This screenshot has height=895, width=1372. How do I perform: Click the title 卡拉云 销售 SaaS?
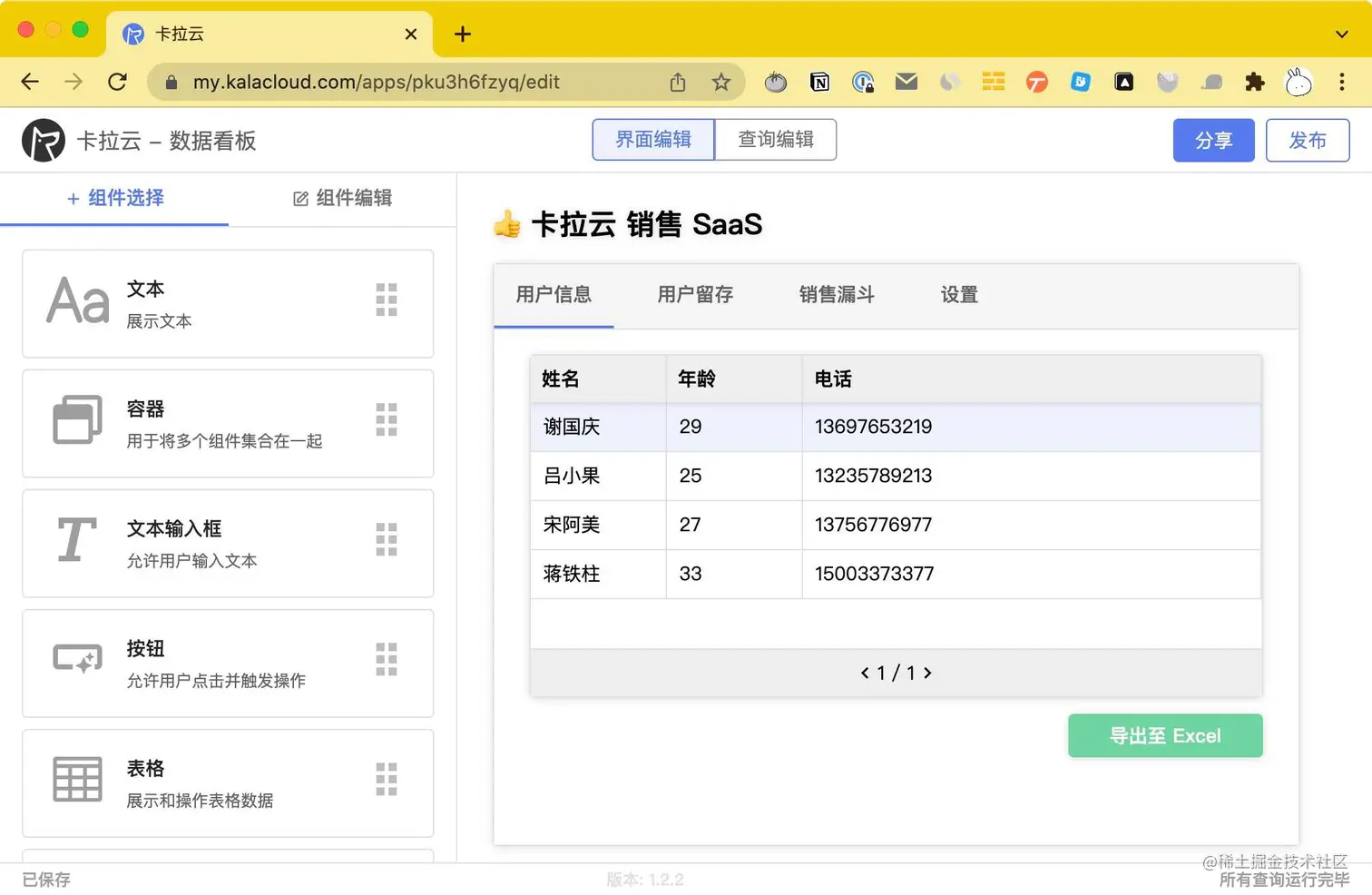646,224
